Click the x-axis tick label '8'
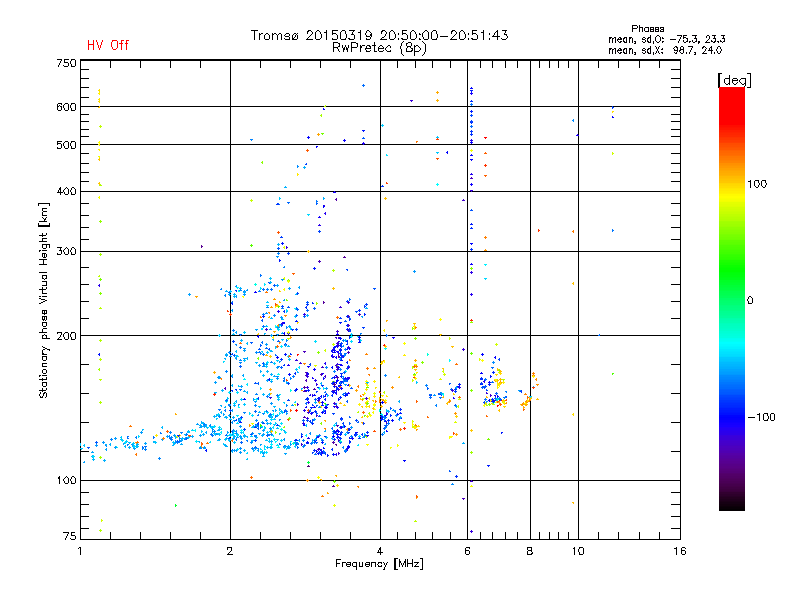Image resolution: width=800 pixels, height=600 pixels. coord(530,551)
